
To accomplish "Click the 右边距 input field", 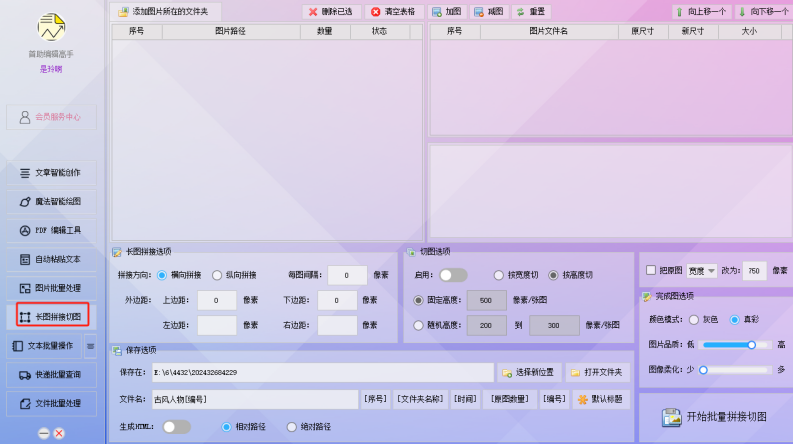I will [337, 325].
